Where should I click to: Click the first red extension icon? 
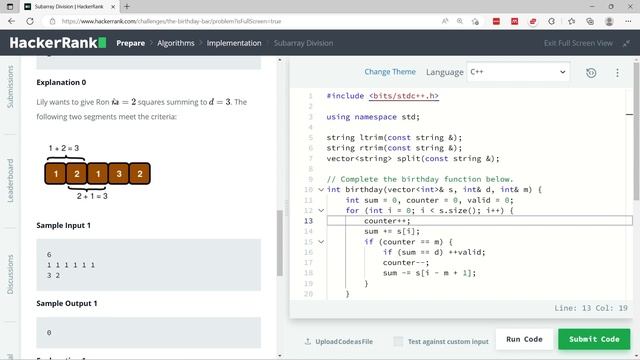pos(496,21)
